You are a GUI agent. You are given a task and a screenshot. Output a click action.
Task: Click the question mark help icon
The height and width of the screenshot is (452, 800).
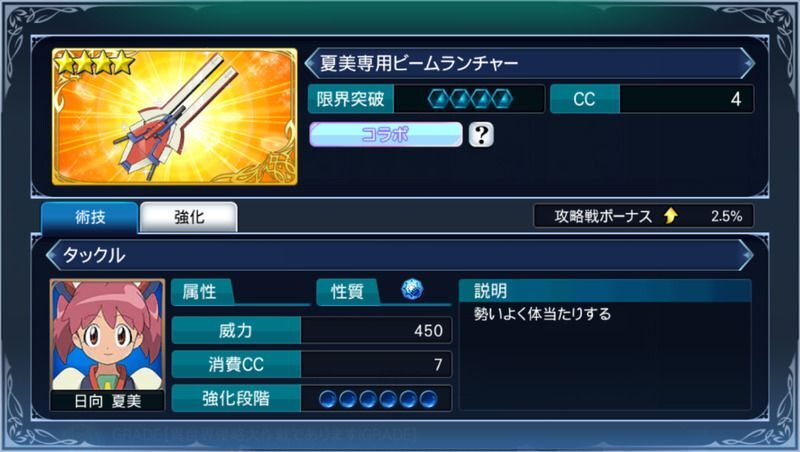(481, 135)
